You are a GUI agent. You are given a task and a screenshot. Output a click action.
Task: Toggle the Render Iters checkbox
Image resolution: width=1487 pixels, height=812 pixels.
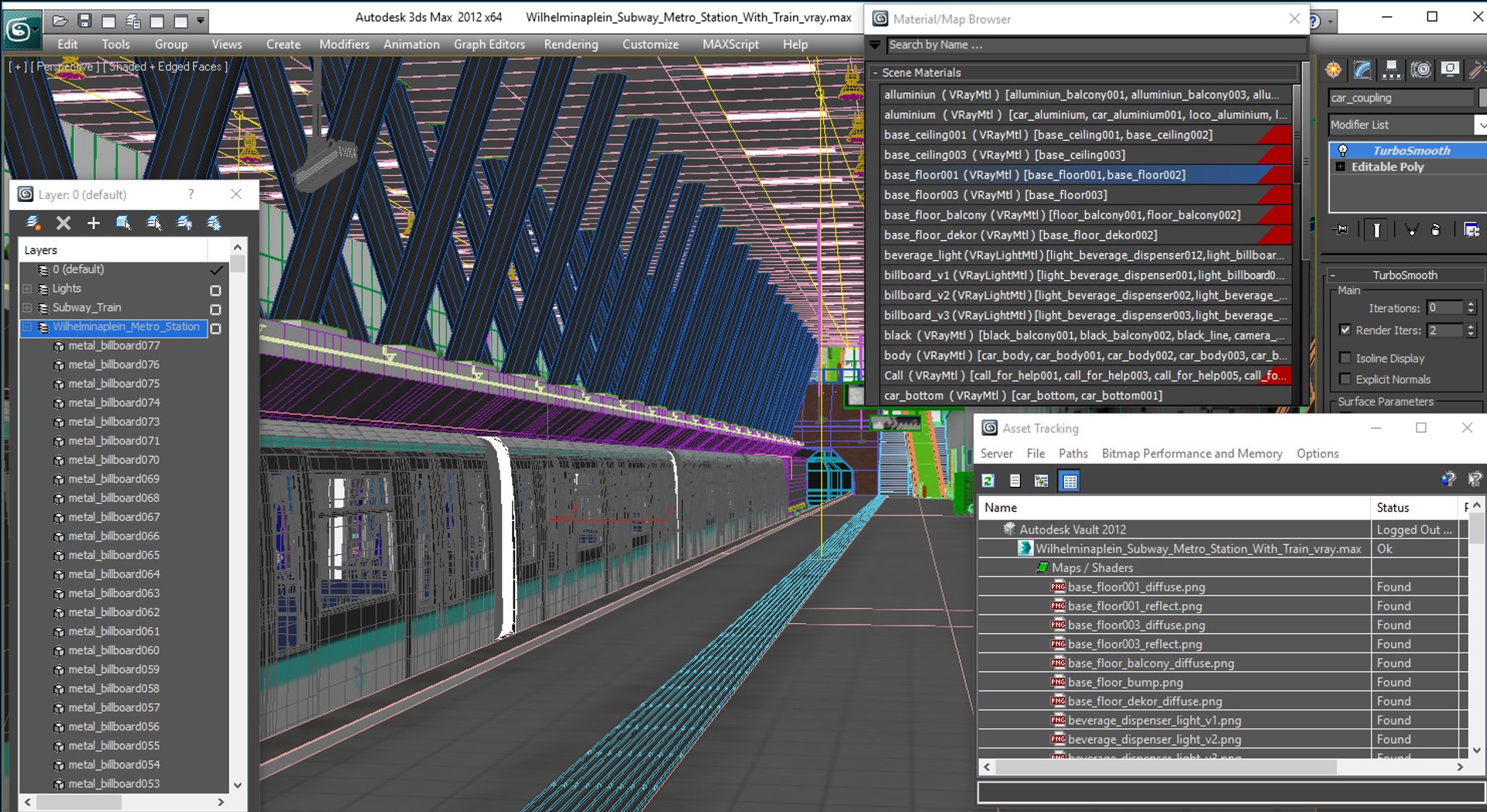tap(1345, 330)
